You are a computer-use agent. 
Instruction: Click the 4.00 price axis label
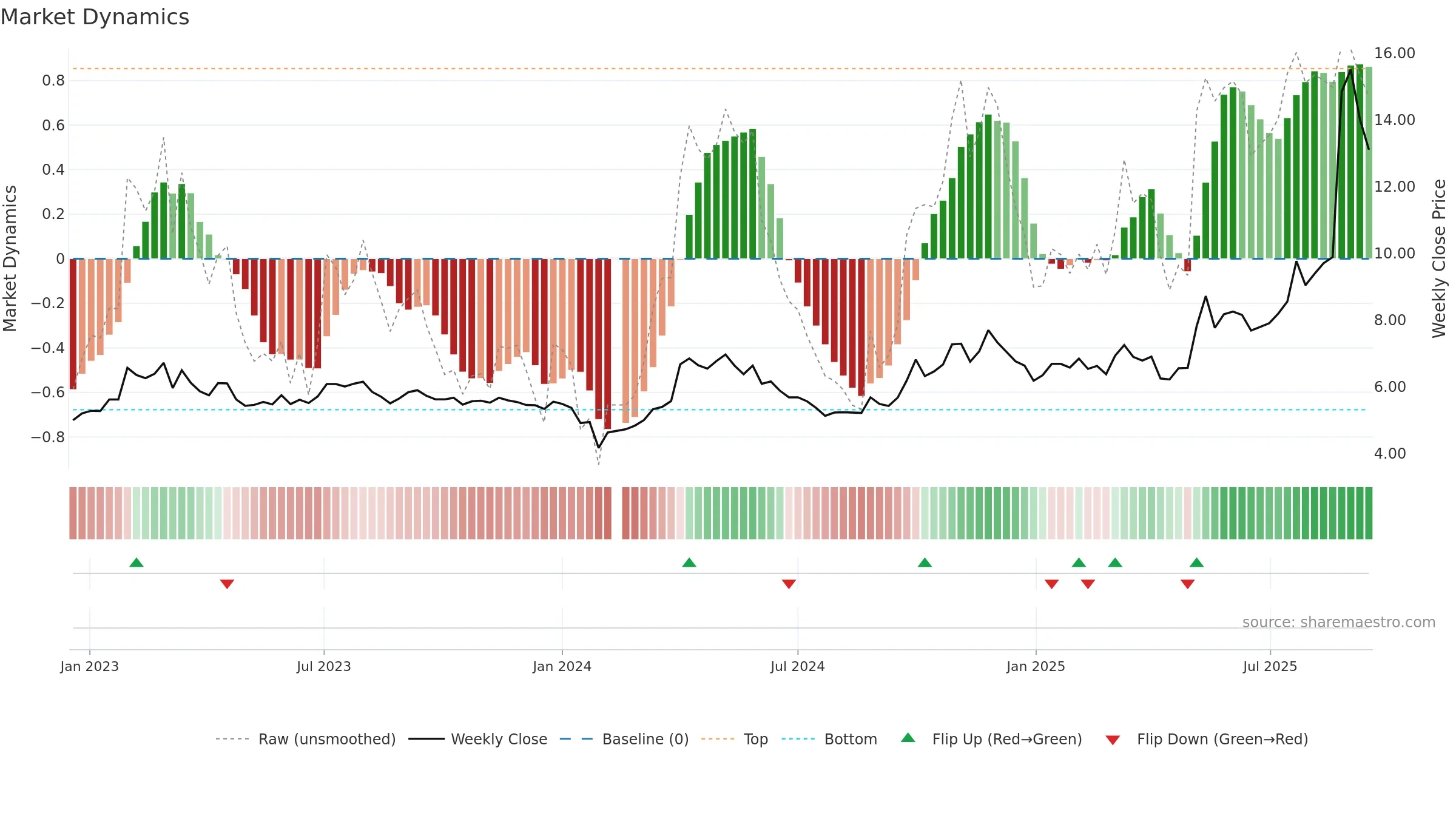pos(1390,454)
